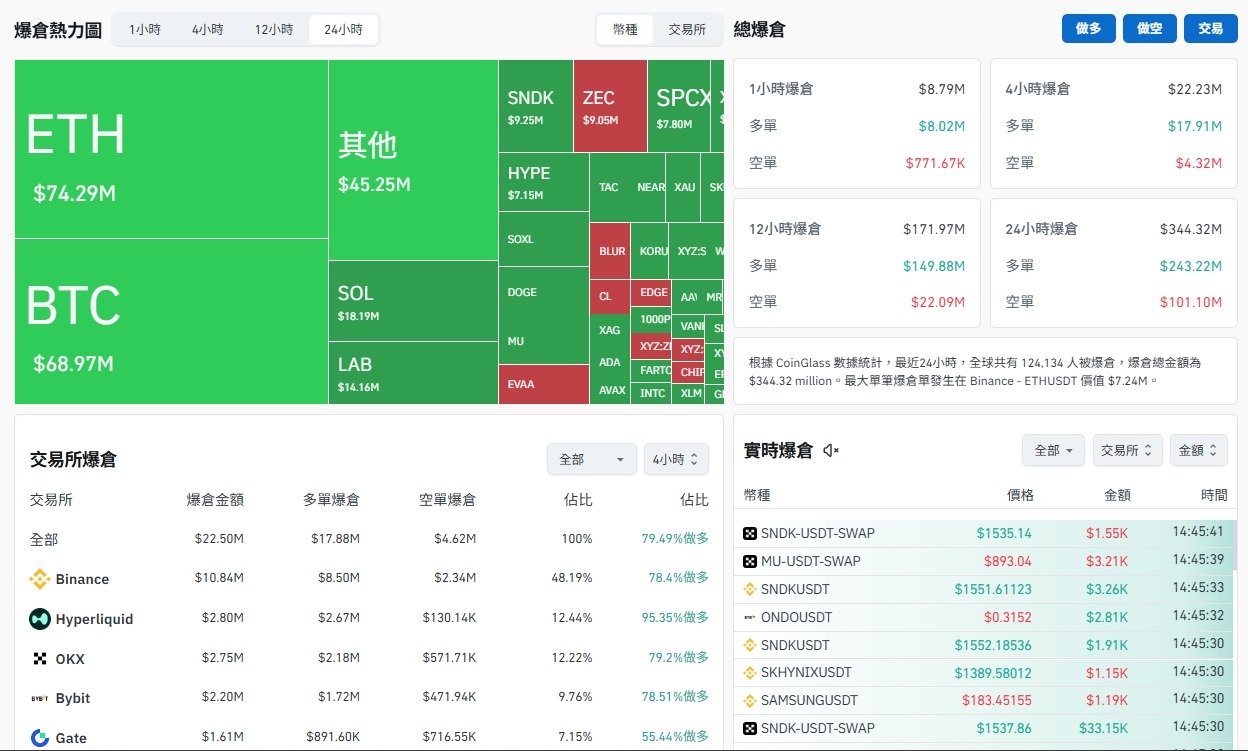Click the SNDK heatmap tile
The height and width of the screenshot is (751, 1248).
(x=535, y=106)
